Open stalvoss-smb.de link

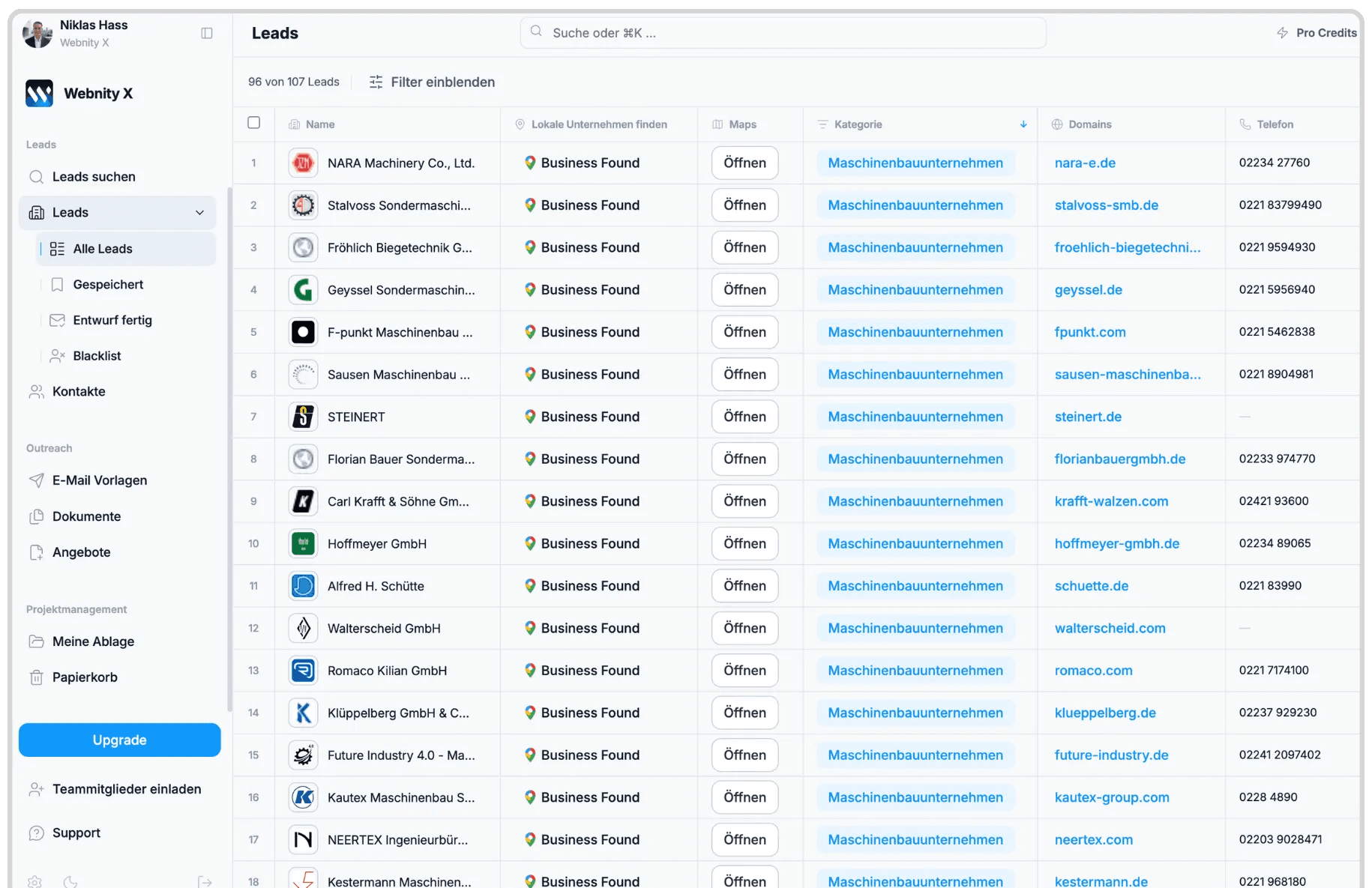1107,205
